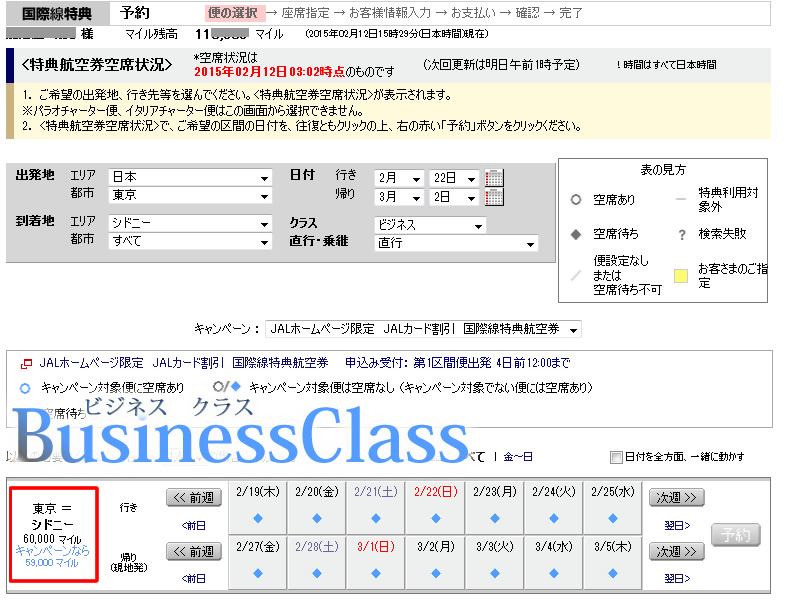The width and height of the screenshot is (802, 604).
Task: Click the 予約 reservation button
Action: click(736, 535)
